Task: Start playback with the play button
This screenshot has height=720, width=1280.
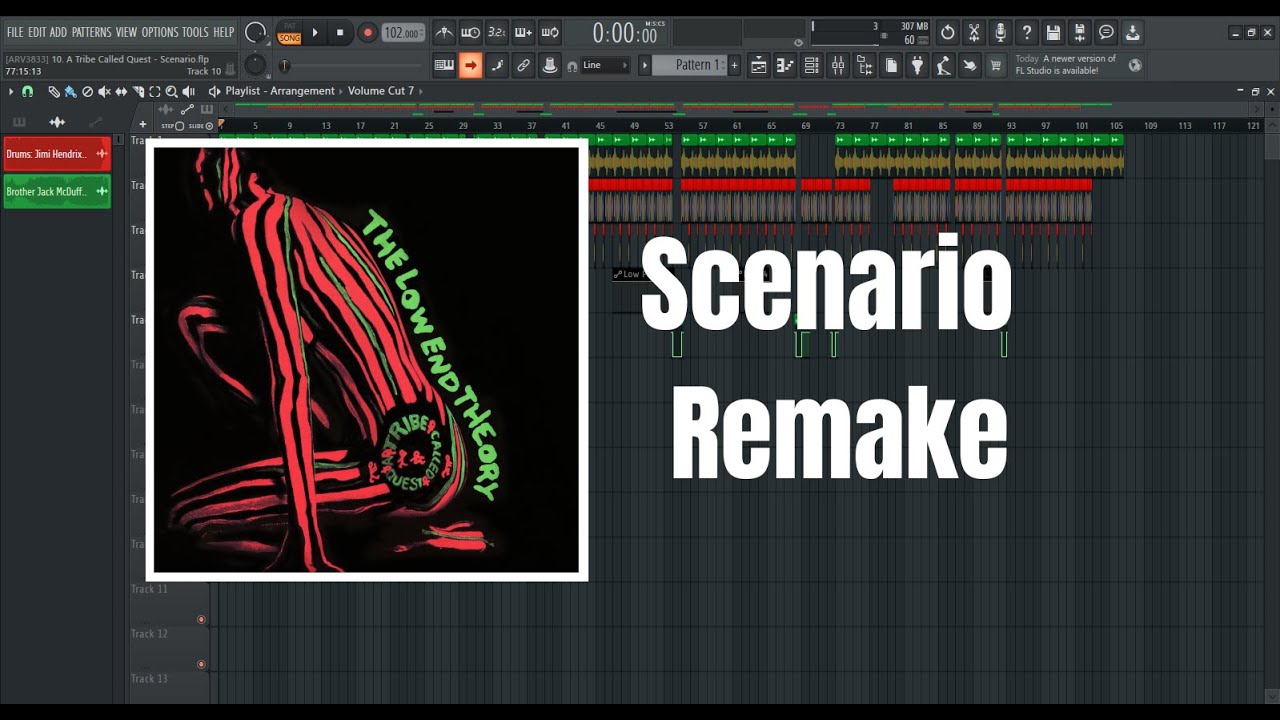Action: [x=315, y=32]
